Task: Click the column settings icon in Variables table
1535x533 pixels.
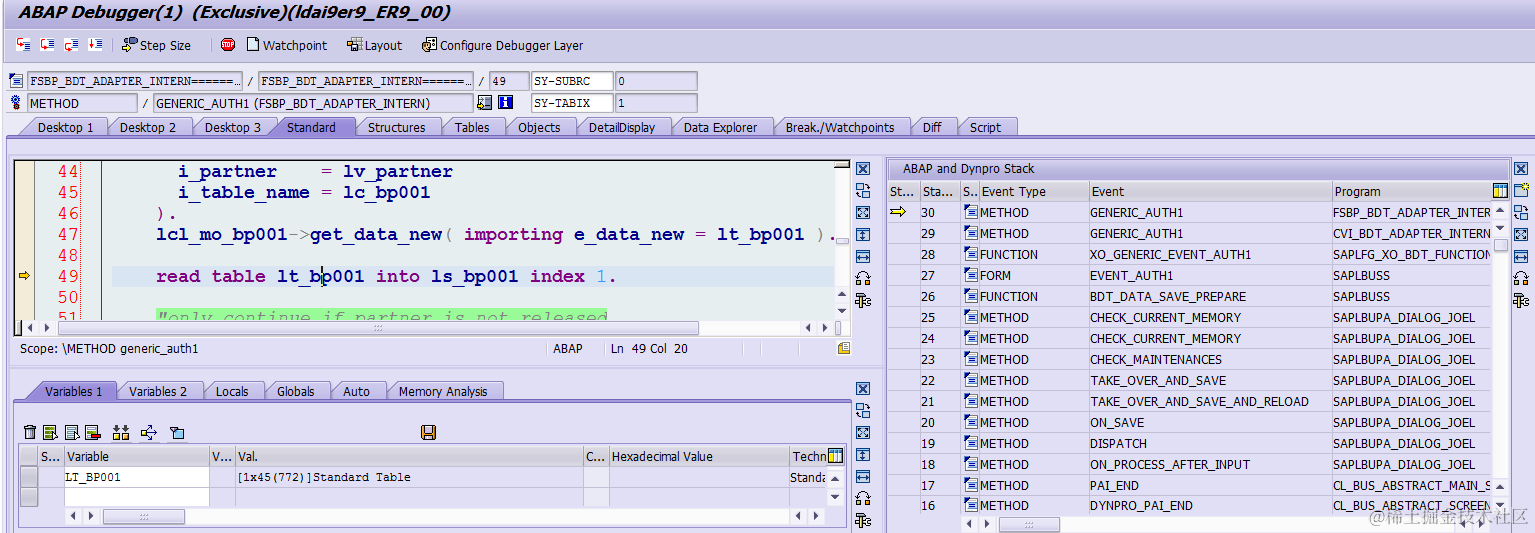Action: [835, 456]
